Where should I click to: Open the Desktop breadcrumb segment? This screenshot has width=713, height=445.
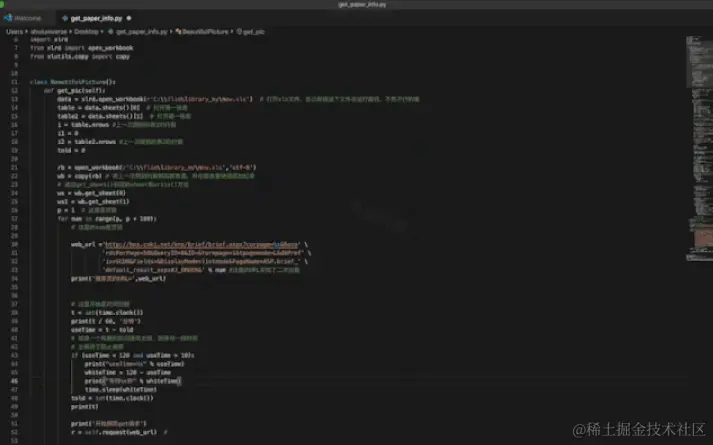[86, 32]
